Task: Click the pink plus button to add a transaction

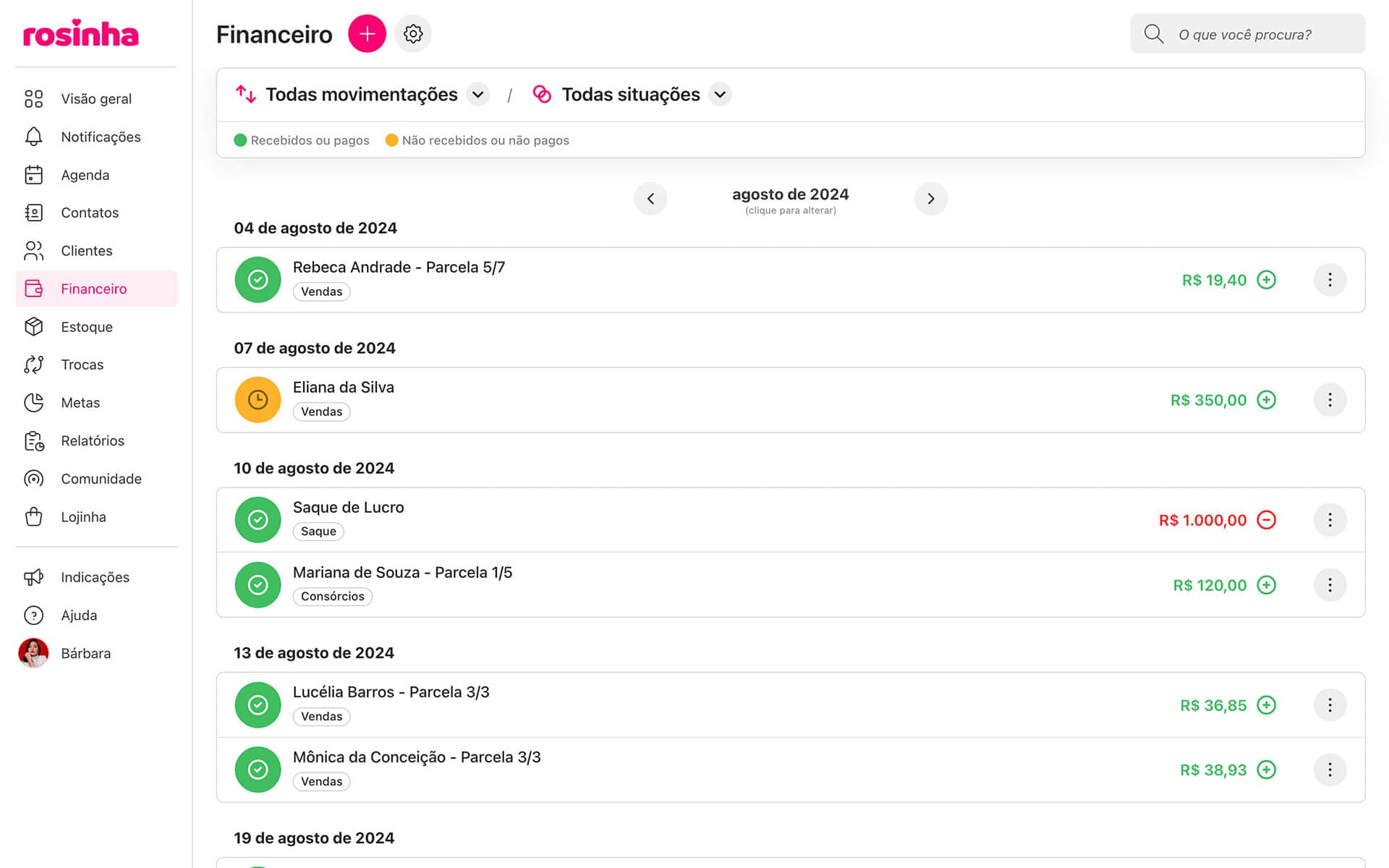Action: pyautogui.click(x=367, y=34)
